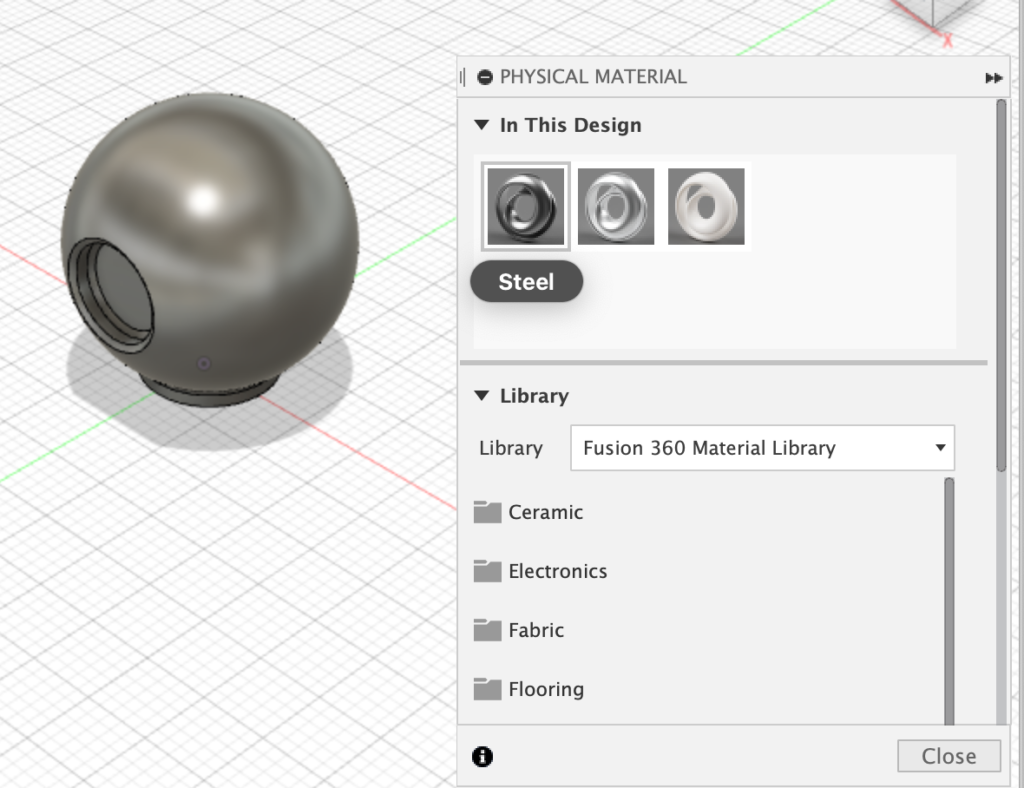The width and height of the screenshot is (1024, 788).
Task: Click the drag grip left of panel title
Action: (x=463, y=77)
